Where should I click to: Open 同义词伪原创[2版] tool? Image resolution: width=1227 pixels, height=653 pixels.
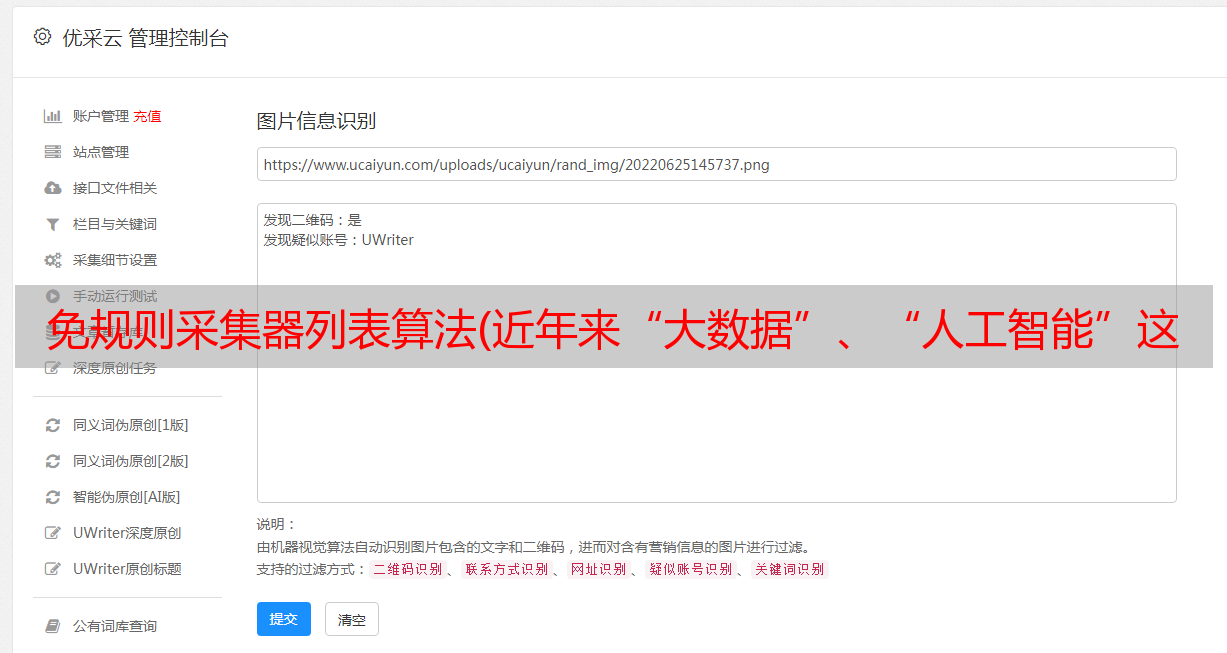pyautogui.click(x=131, y=461)
